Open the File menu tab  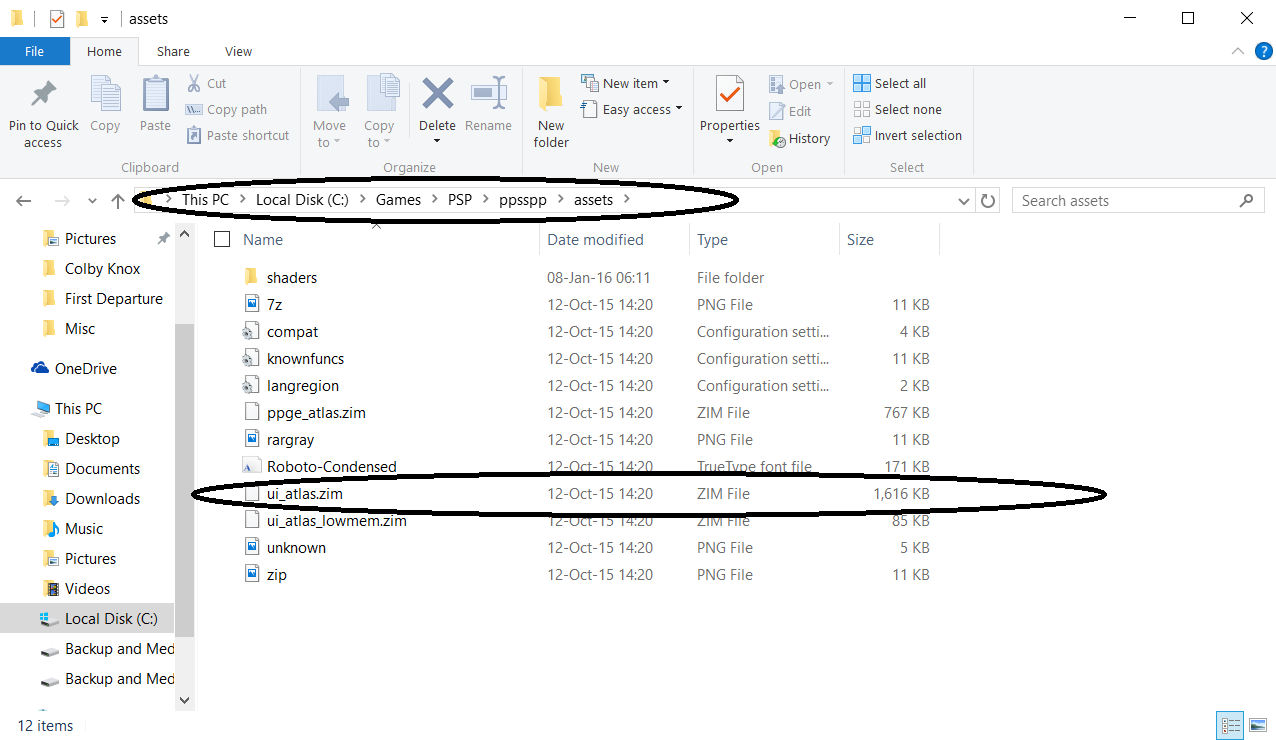(x=34, y=52)
